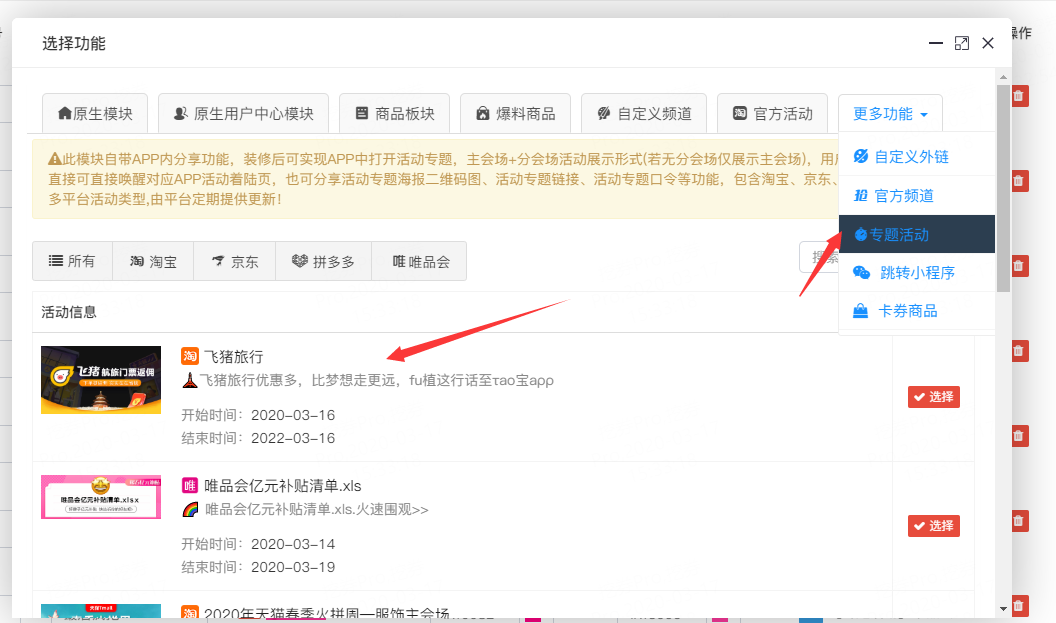The height and width of the screenshot is (623, 1056).
Task: Click the 活动信息 column header
Action: click(x=69, y=312)
